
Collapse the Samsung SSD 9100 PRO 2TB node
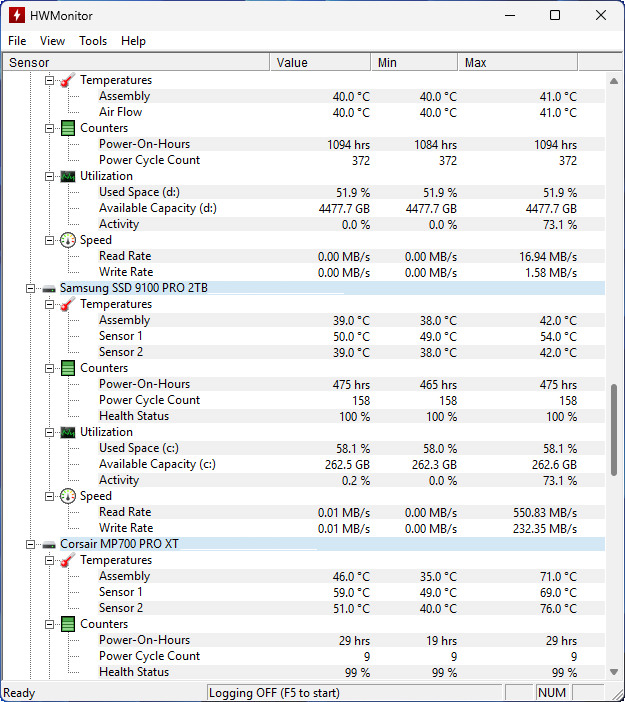point(30,288)
